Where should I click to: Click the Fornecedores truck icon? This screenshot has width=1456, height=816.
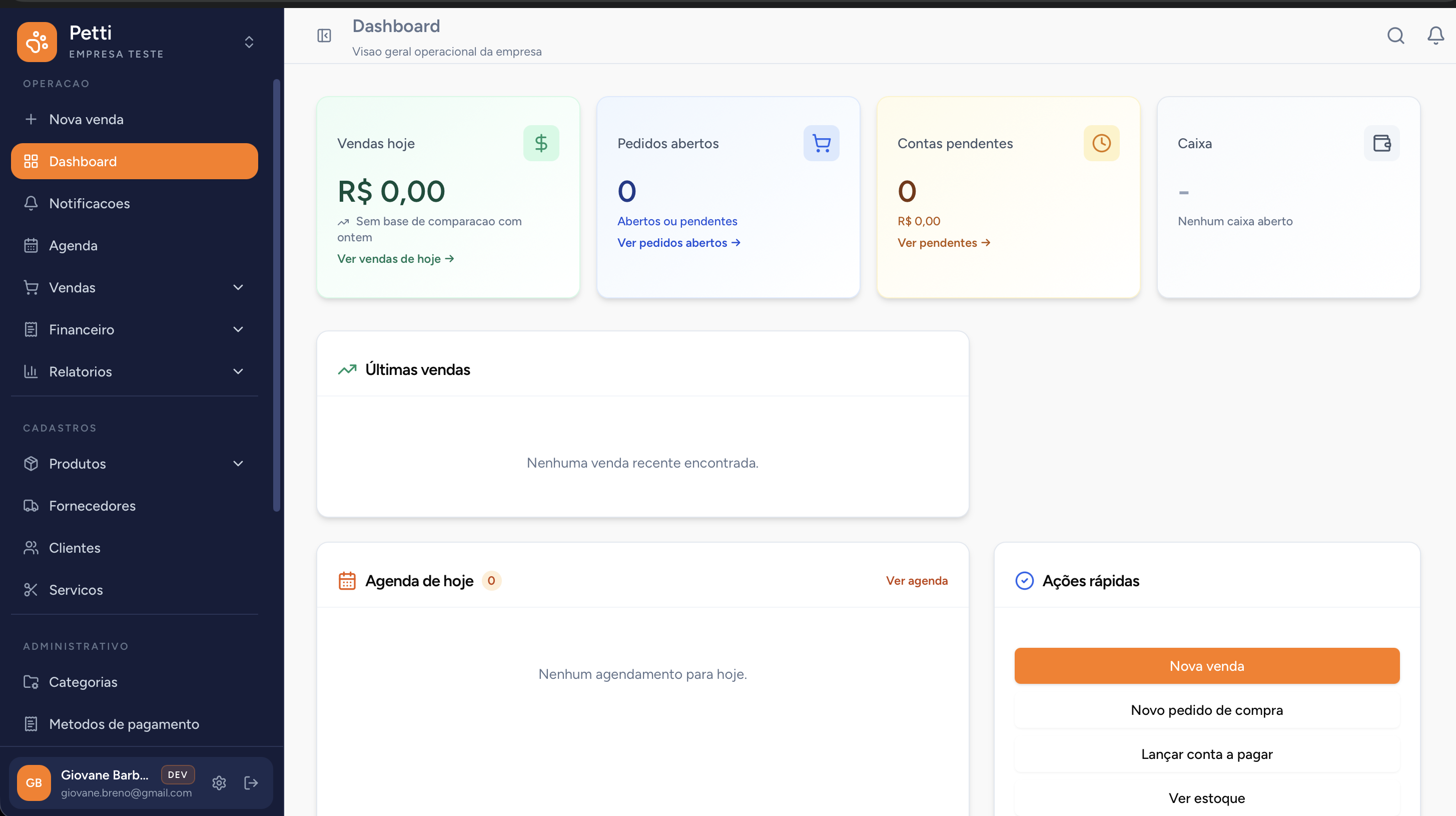(31, 506)
